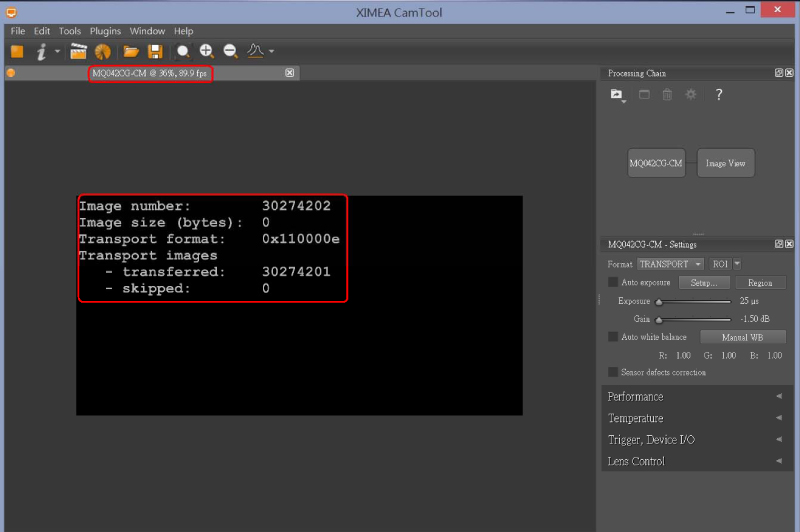
Task: Toggle the Auto white balance checkbox
Action: [x=613, y=337]
